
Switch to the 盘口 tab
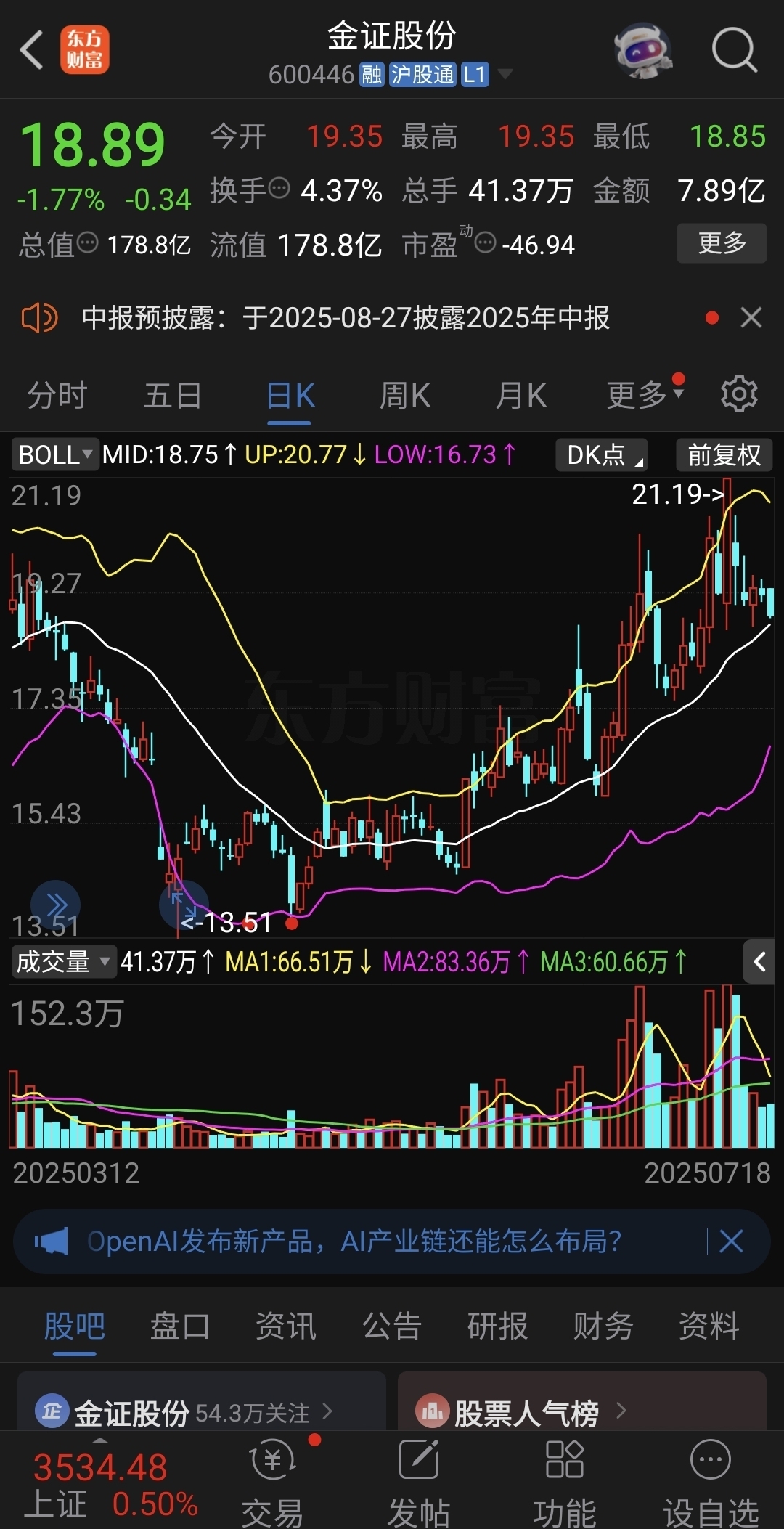(x=180, y=1326)
